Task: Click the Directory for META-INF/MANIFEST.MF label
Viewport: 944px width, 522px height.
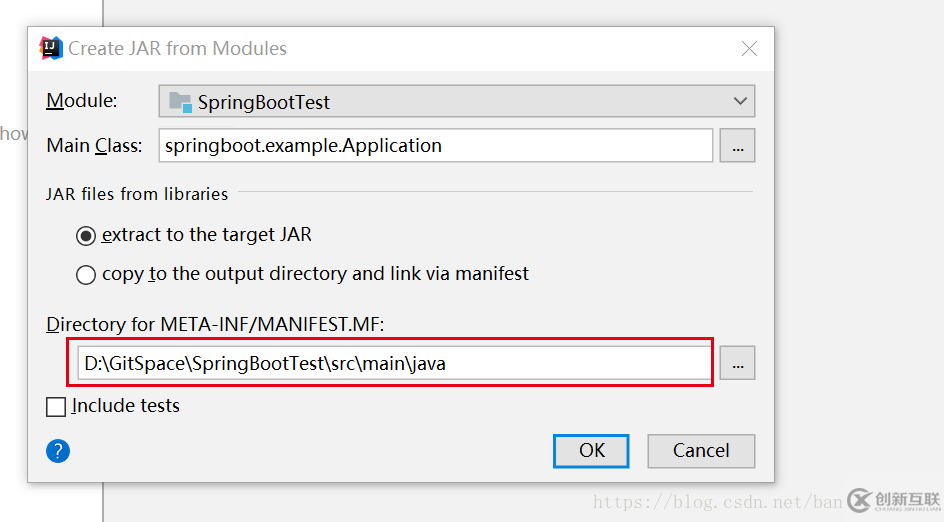Action: coord(215,325)
